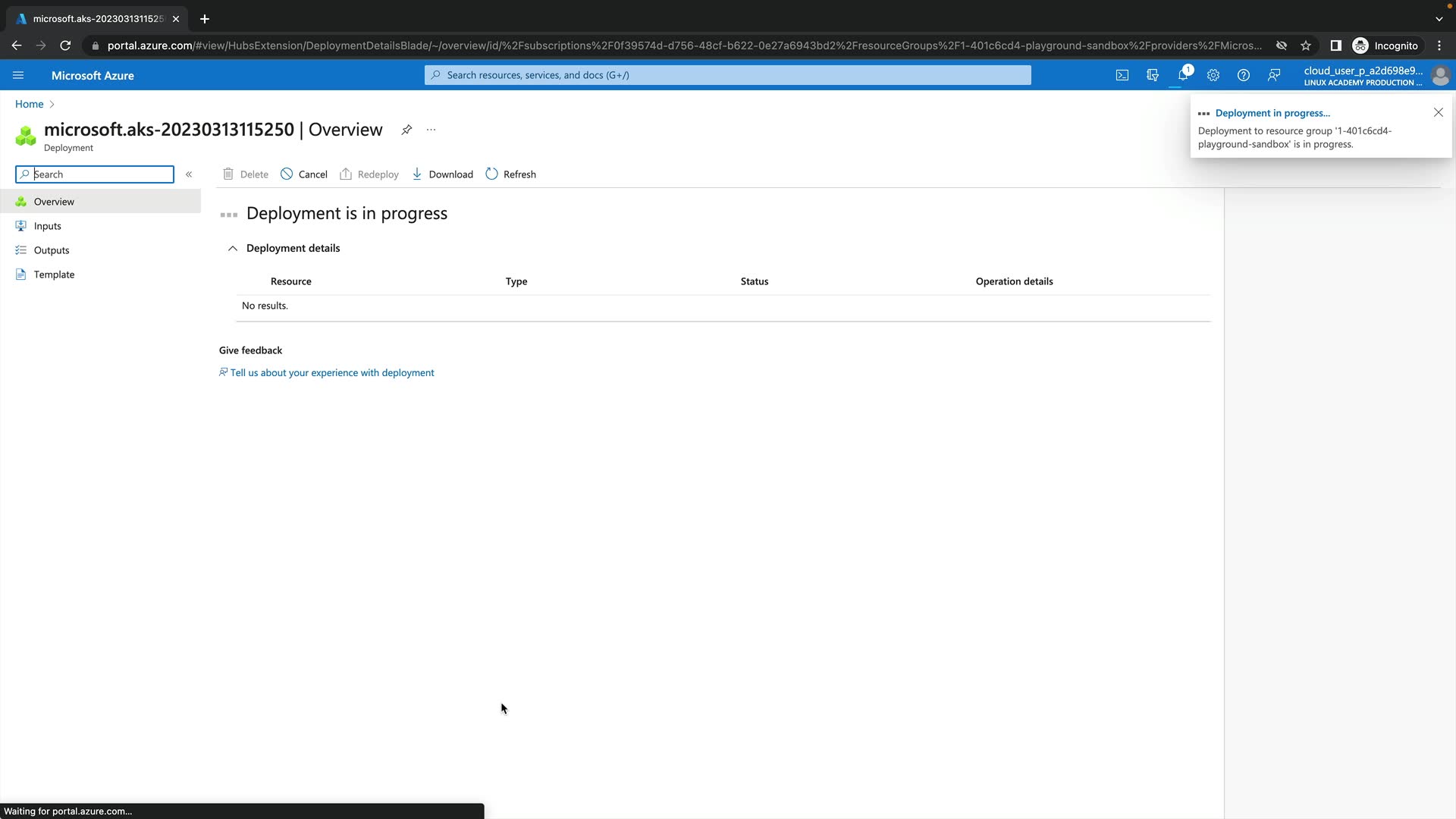Viewport: 1456px width, 819px height.
Task: Click Refresh in the toolbar
Action: click(x=510, y=174)
